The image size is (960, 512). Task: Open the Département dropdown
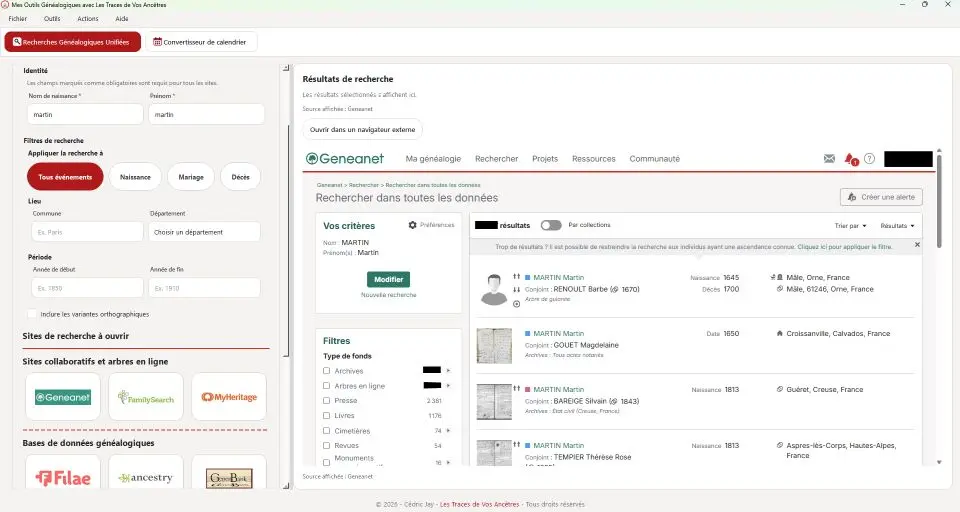point(204,232)
